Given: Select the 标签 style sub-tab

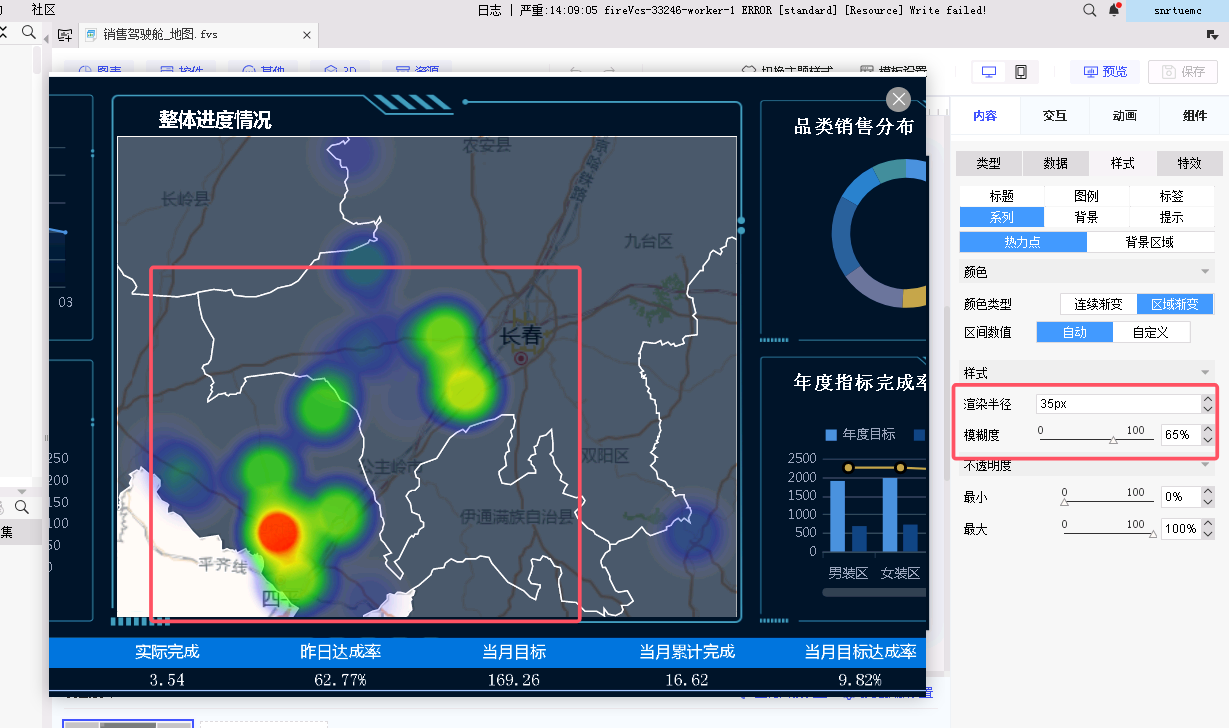Looking at the screenshot, I should point(1171,197).
